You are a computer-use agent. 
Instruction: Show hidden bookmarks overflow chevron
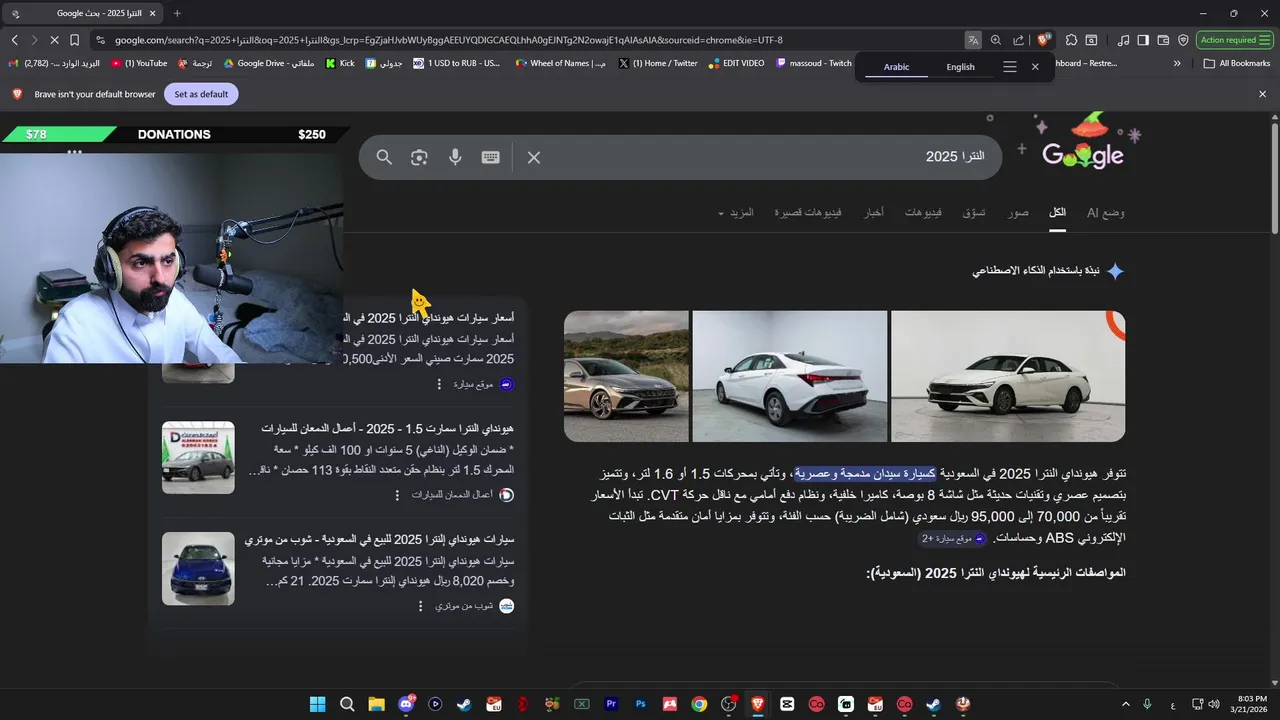pyautogui.click(x=1177, y=63)
